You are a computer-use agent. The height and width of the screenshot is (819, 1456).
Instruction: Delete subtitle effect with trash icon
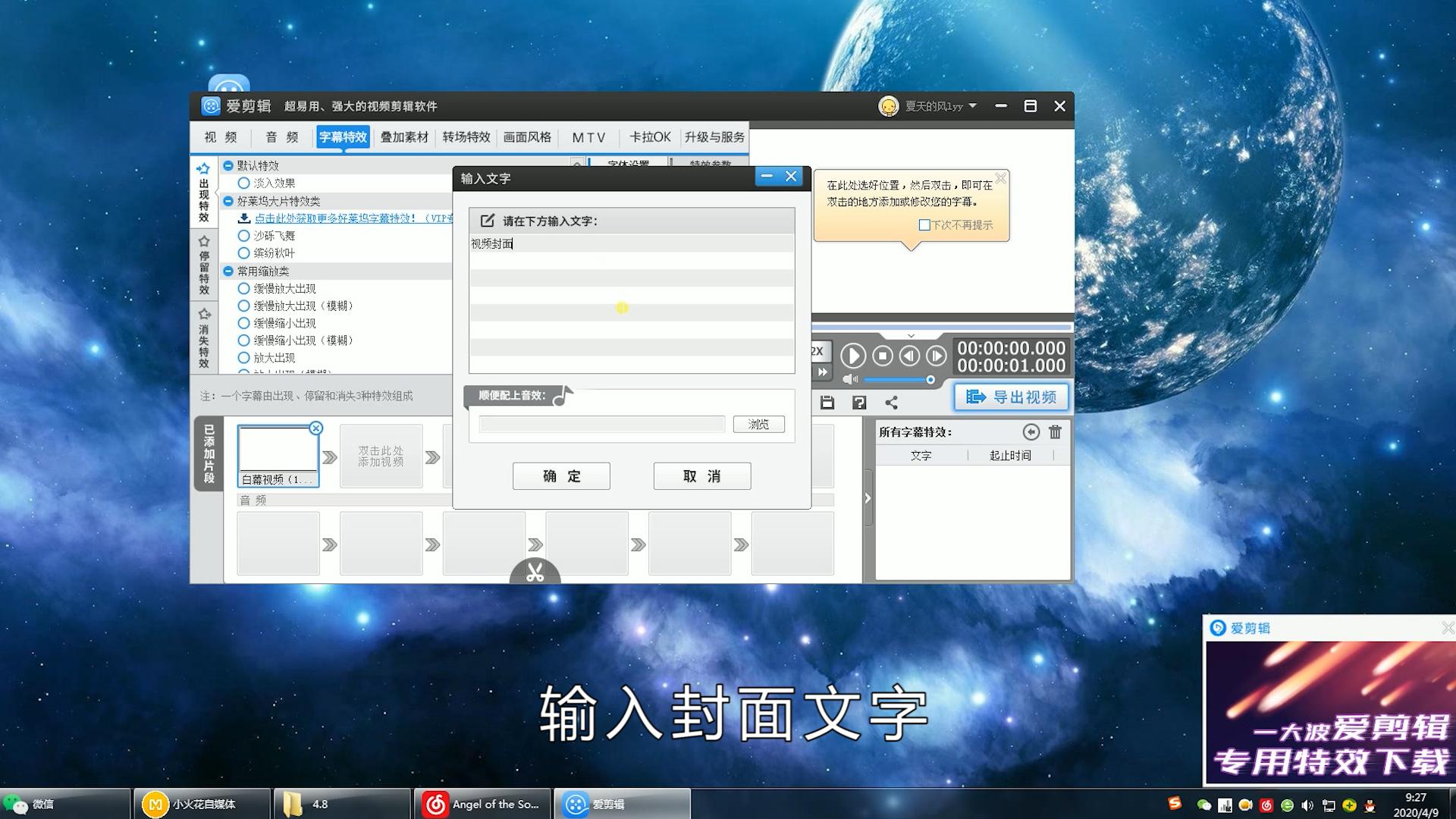point(1055,432)
